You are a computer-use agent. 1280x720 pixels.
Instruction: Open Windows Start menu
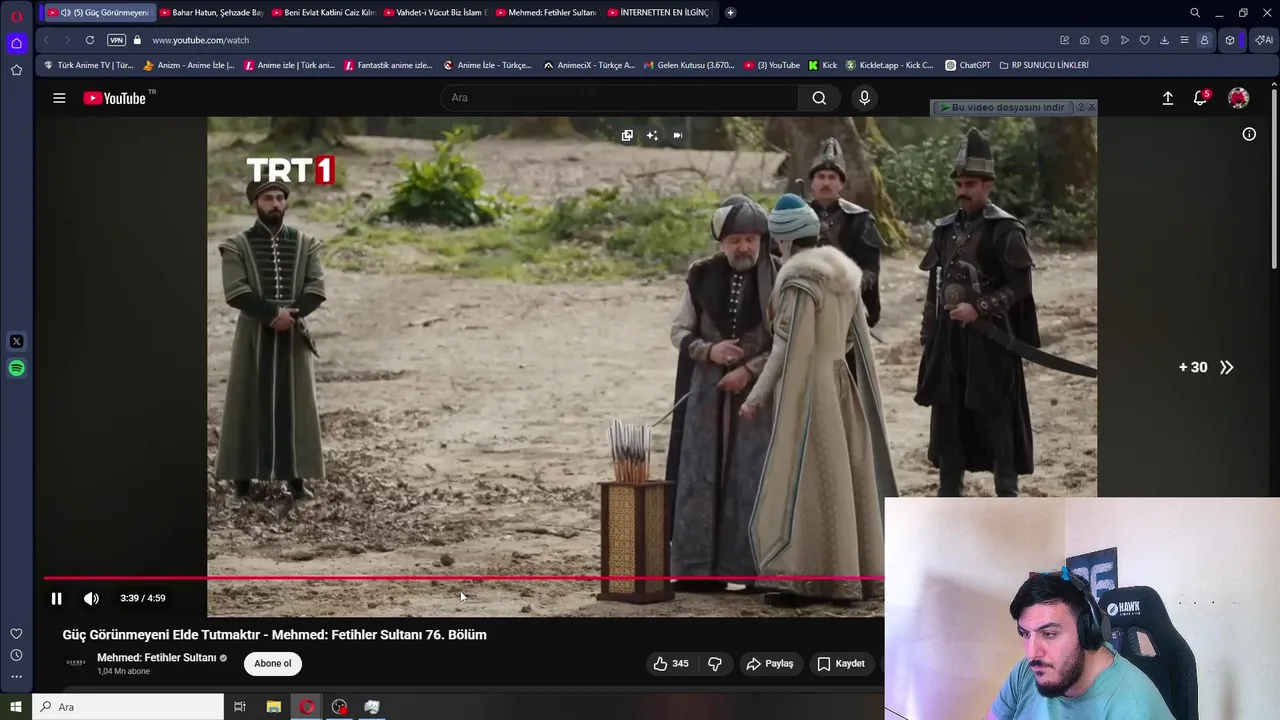16,707
